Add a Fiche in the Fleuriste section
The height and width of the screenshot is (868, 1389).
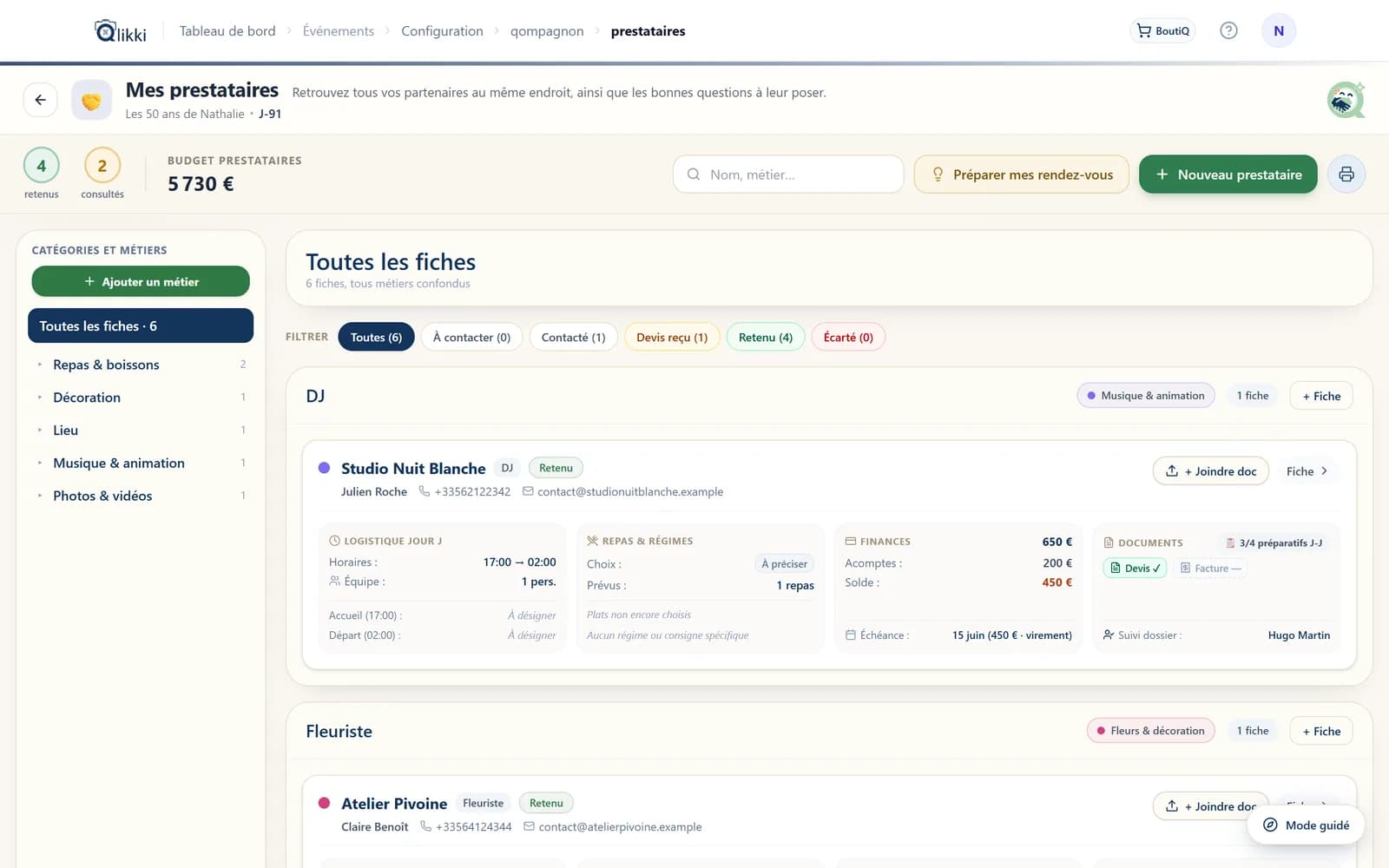pos(1321,731)
